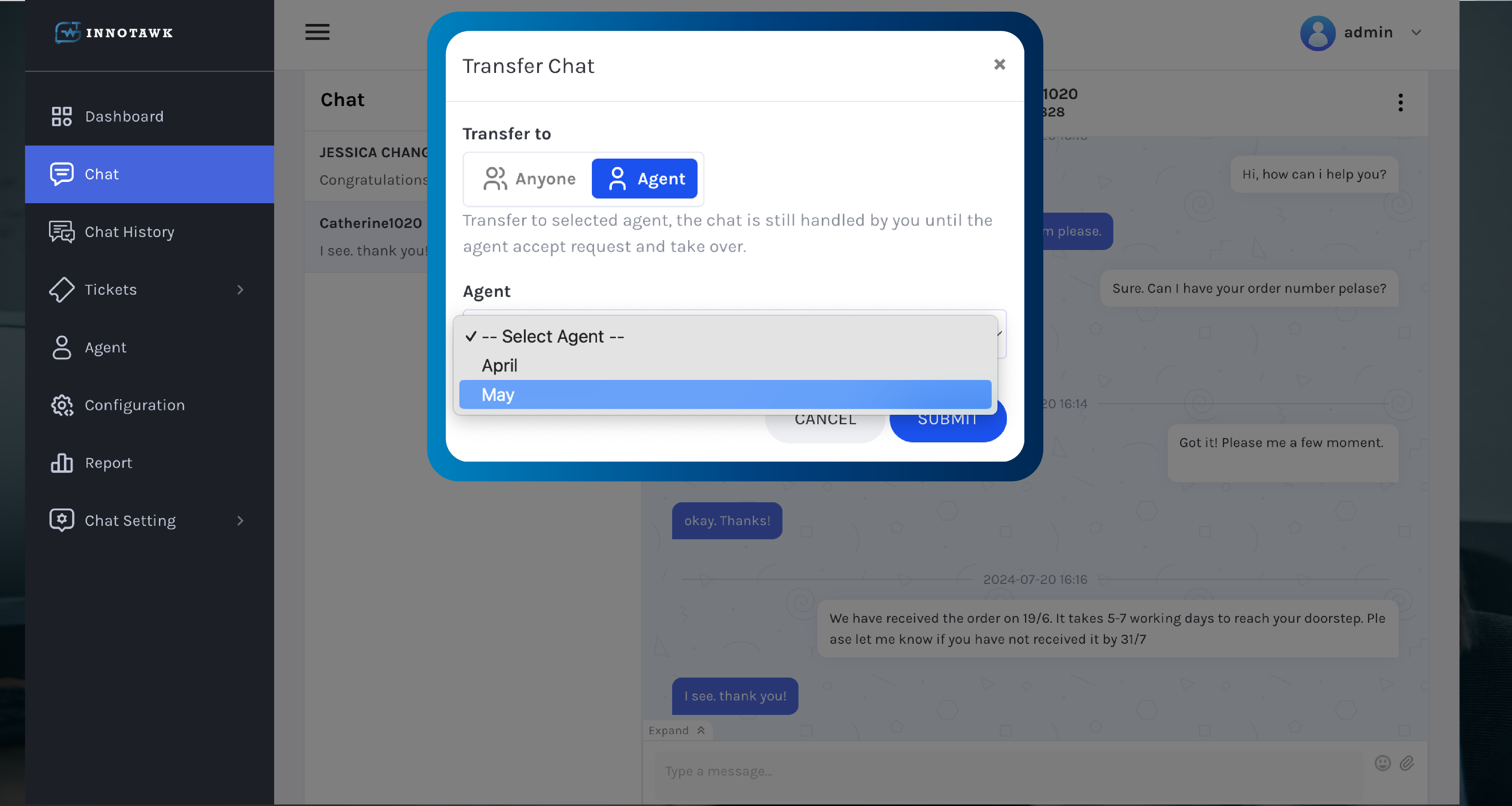Go to Dashboard in the sidebar

click(150, 116)
